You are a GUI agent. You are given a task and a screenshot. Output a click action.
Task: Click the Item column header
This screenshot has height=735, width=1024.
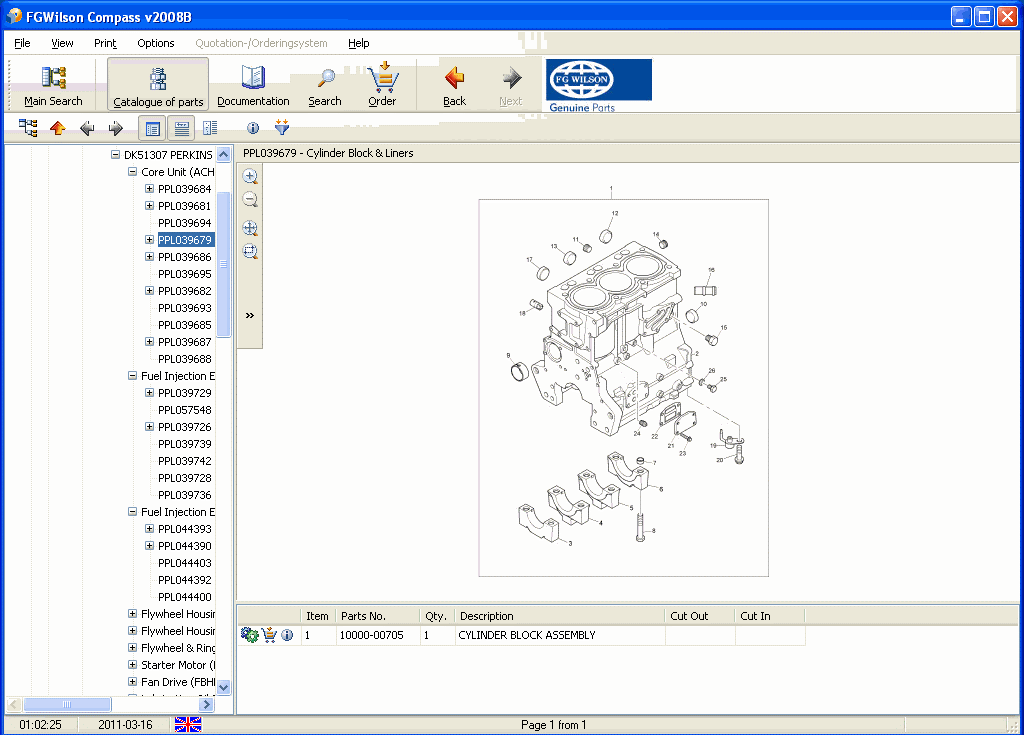click(x=318, y=616)
